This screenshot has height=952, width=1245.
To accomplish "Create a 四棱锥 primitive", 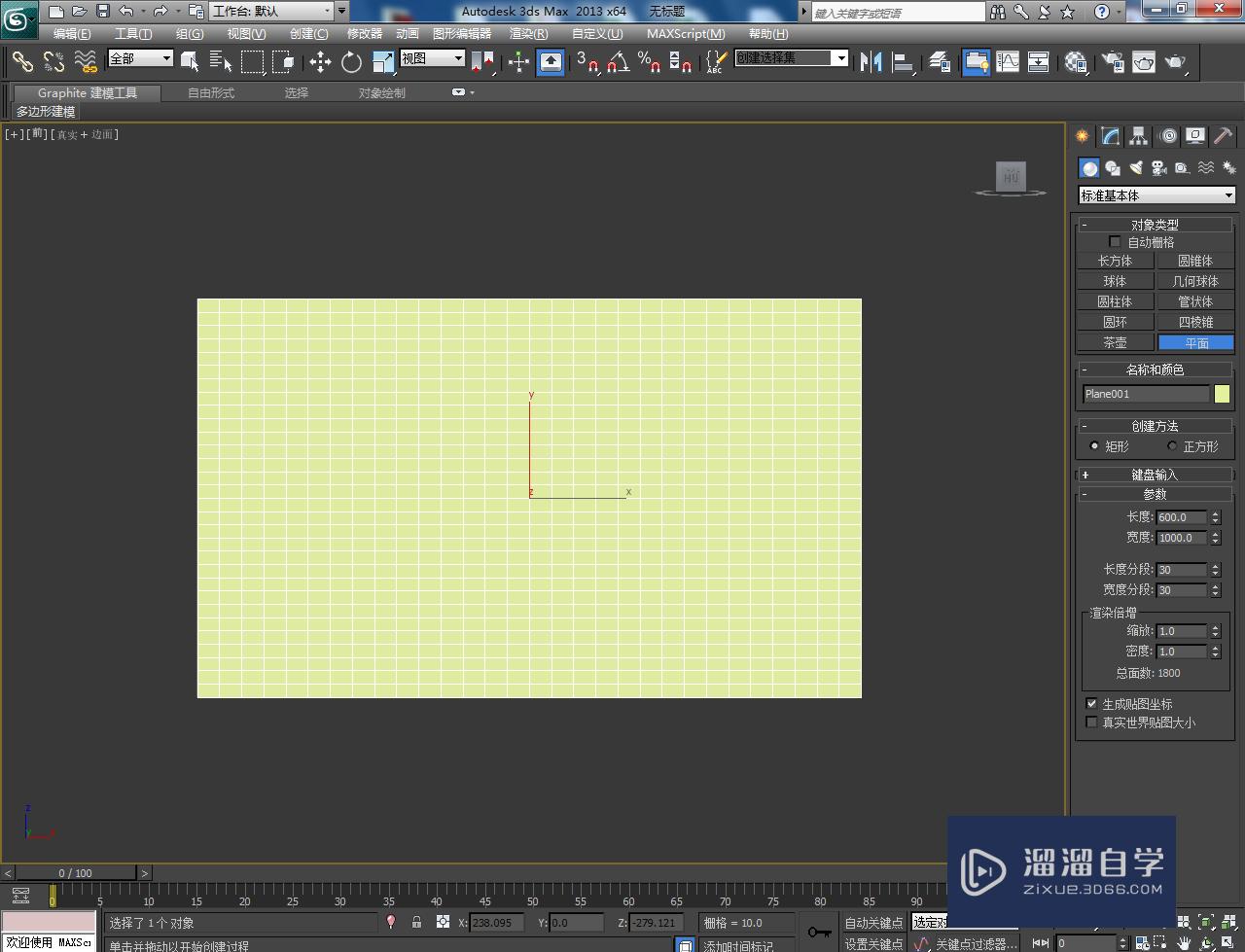I will pos(1195,322).
